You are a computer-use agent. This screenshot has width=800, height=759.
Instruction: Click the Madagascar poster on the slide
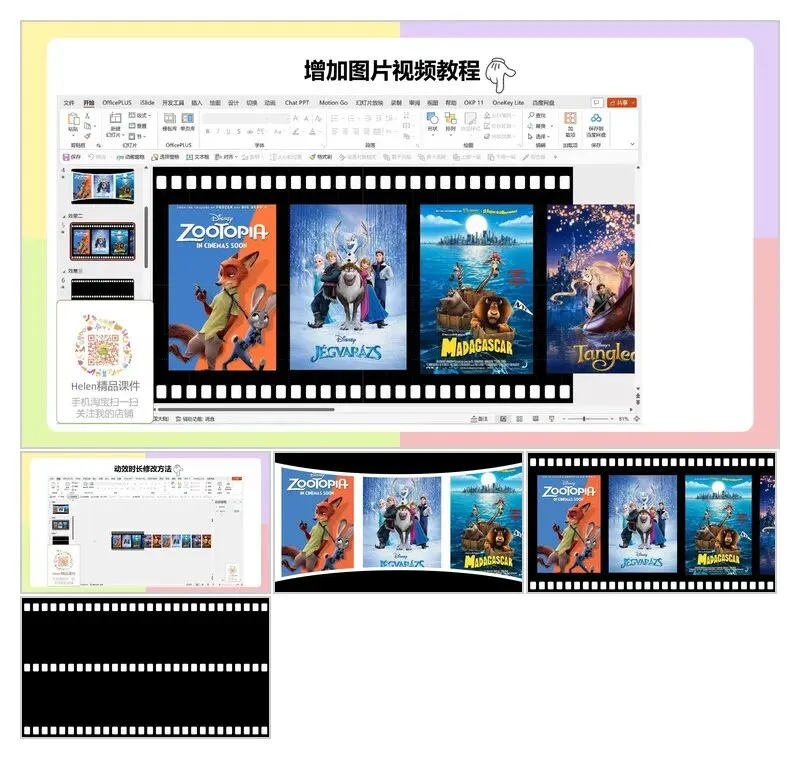click(x=477, y=288)
